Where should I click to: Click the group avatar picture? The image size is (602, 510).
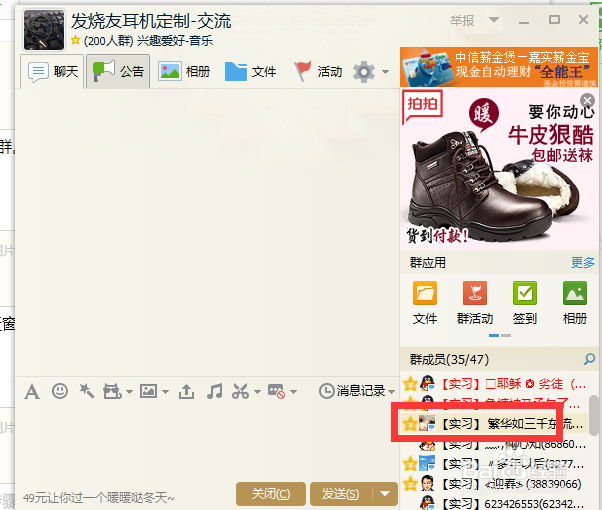coord(44,30)
